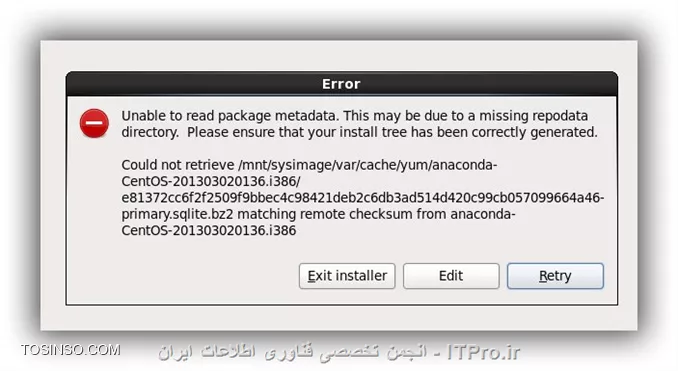This screenshot has width=678, height=371.
Task: Select the 'Unable to read package metadata' line
Action: click(x=355, y=116)
